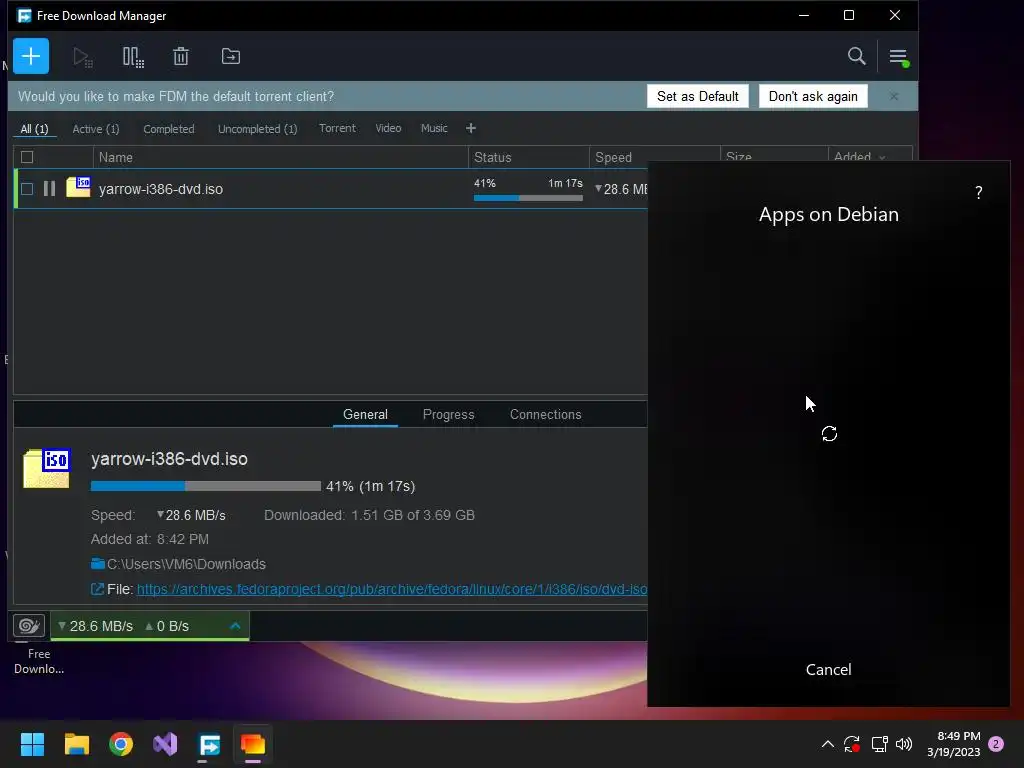The width and height of the screenshot is (1024, 768).
Task: Tick the yarrow-i386-dvd.iso row checkbox
Action: coord(27,189)
